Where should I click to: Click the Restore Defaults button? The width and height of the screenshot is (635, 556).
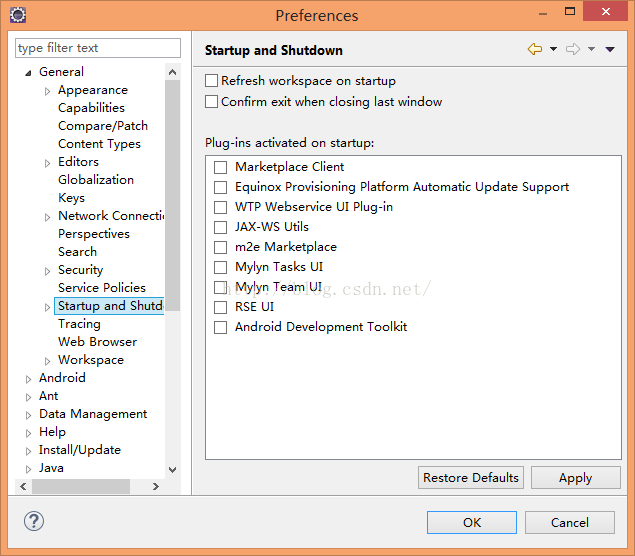(x=471, y=477)
